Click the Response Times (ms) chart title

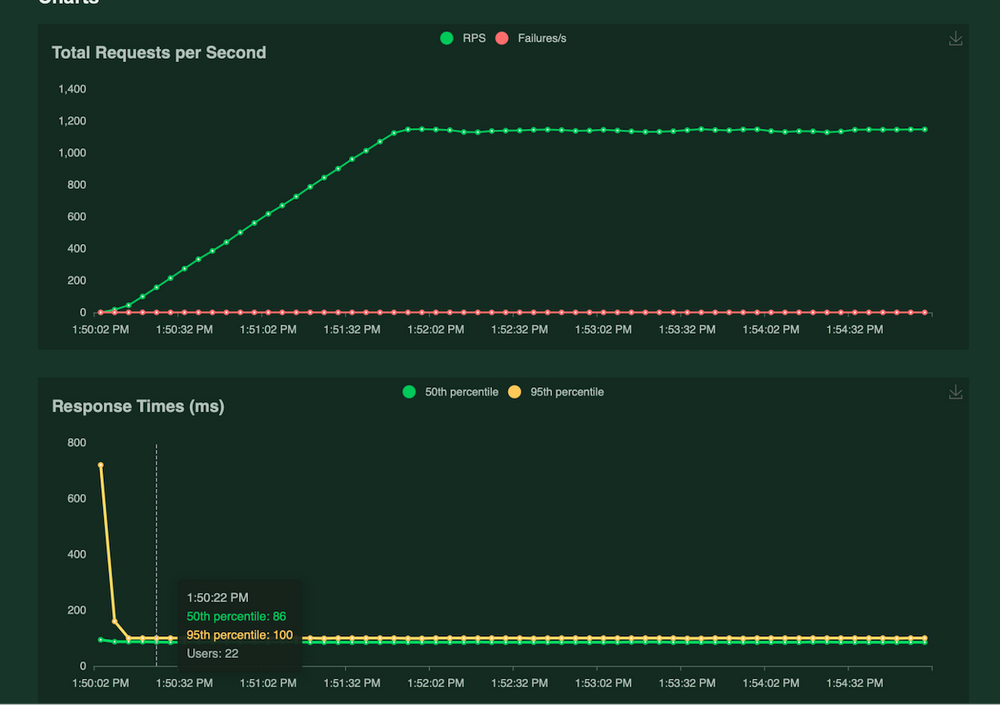click(137, 407)
